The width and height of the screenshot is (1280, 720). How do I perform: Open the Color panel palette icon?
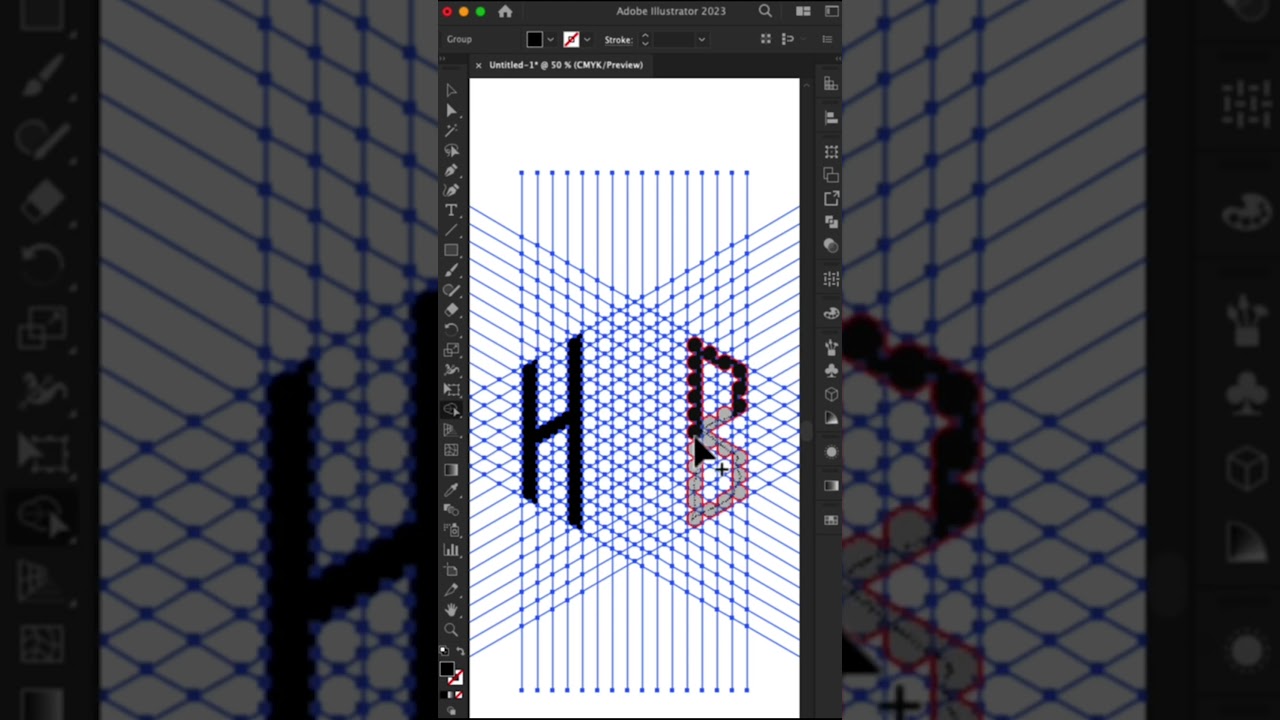(831, 313)
